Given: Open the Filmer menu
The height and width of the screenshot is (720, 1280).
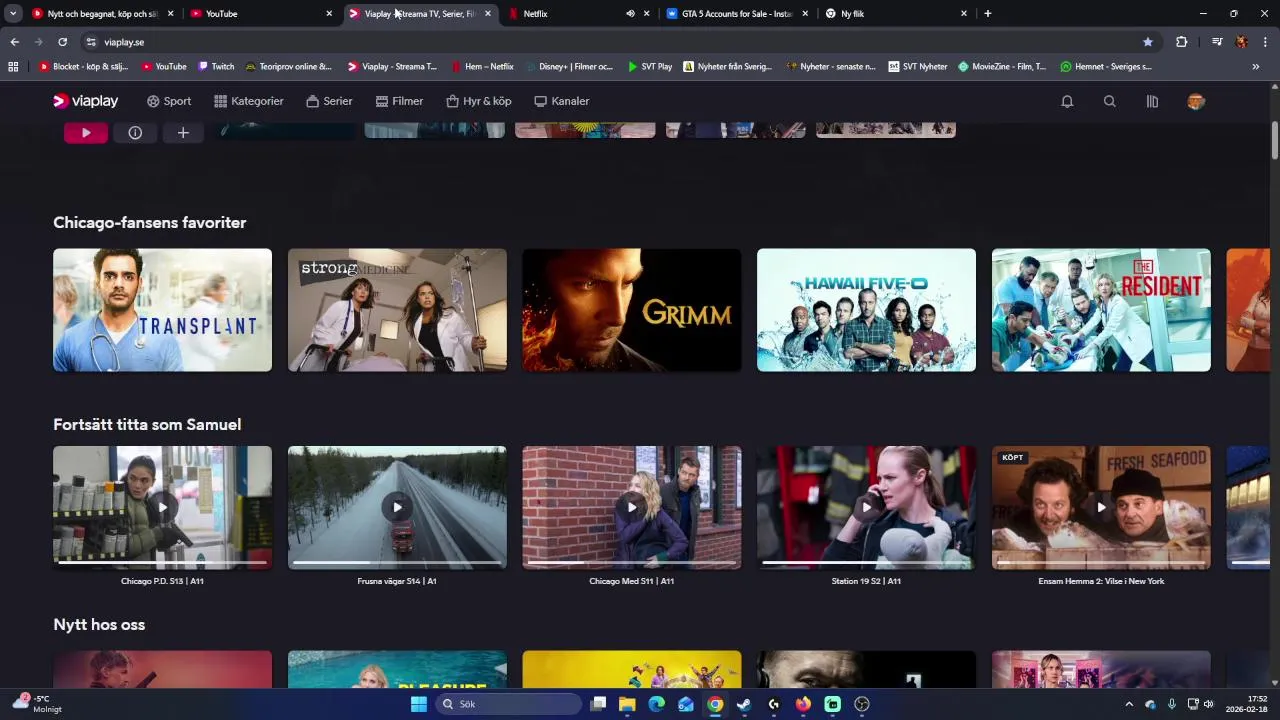Looking at the screenshot, I should tap(399, 101).
